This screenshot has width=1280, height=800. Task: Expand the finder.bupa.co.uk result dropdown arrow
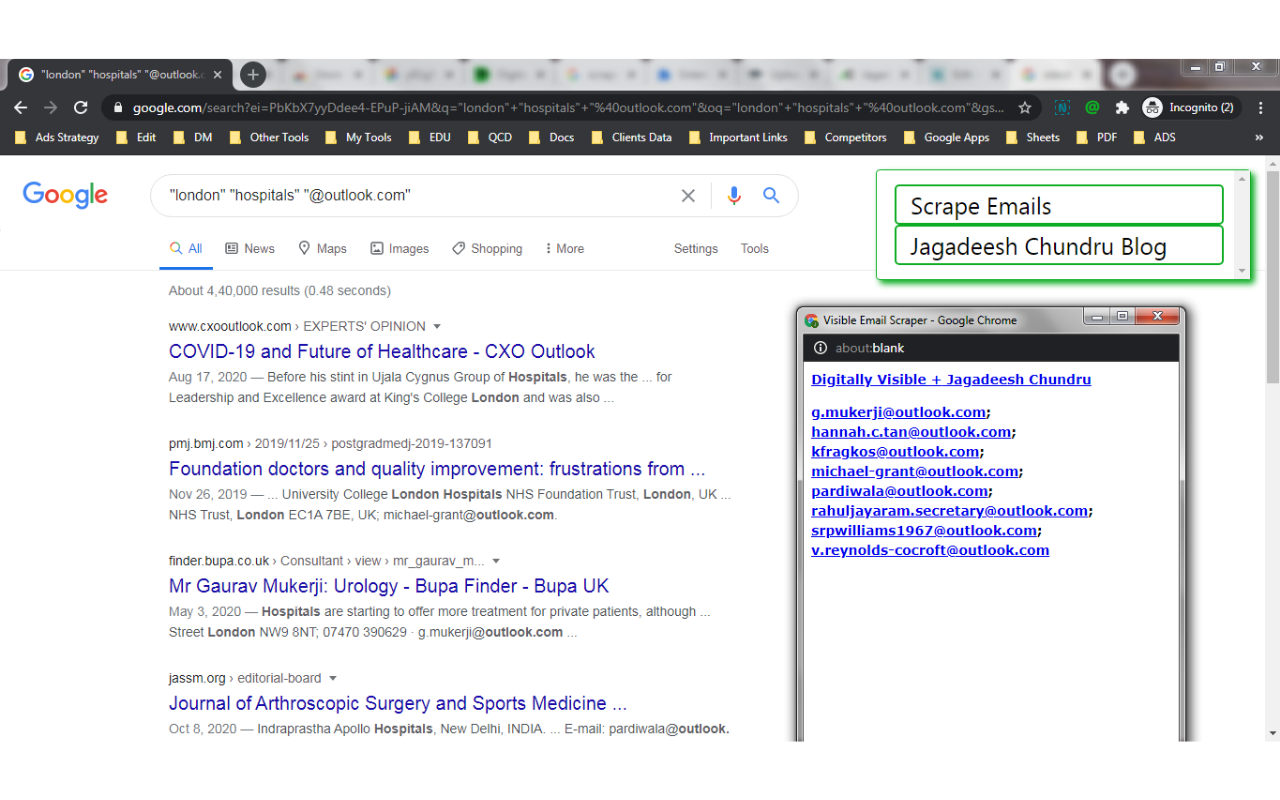coord(496,561)
